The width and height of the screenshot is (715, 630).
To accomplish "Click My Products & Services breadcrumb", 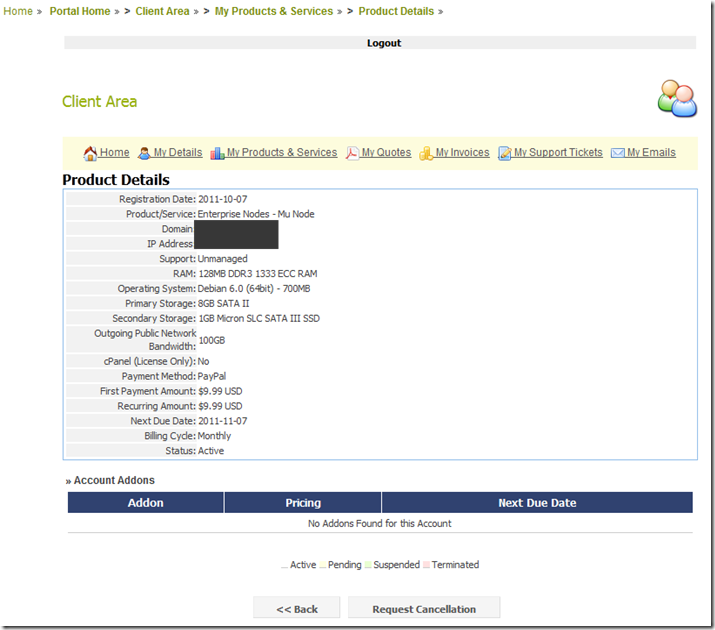I will point(274,11).
